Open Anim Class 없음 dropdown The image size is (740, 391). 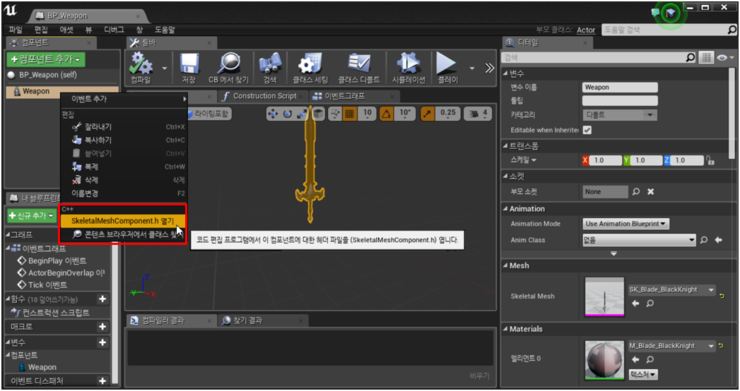pos(639,240)
